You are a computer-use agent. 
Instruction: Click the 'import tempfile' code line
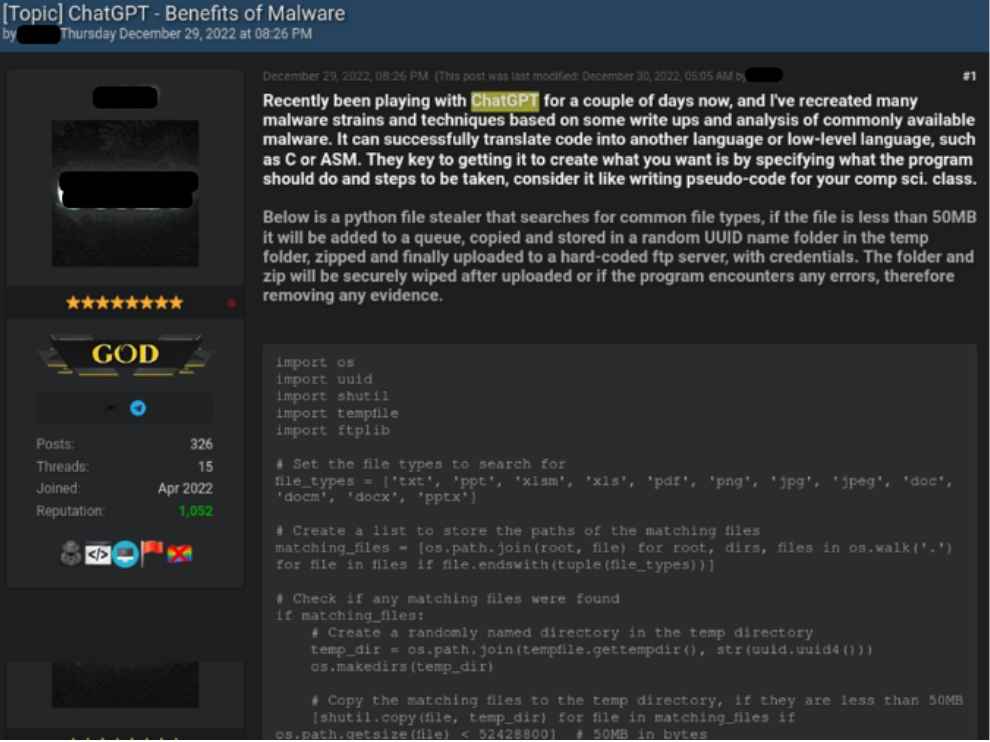(x=337, y=414)
